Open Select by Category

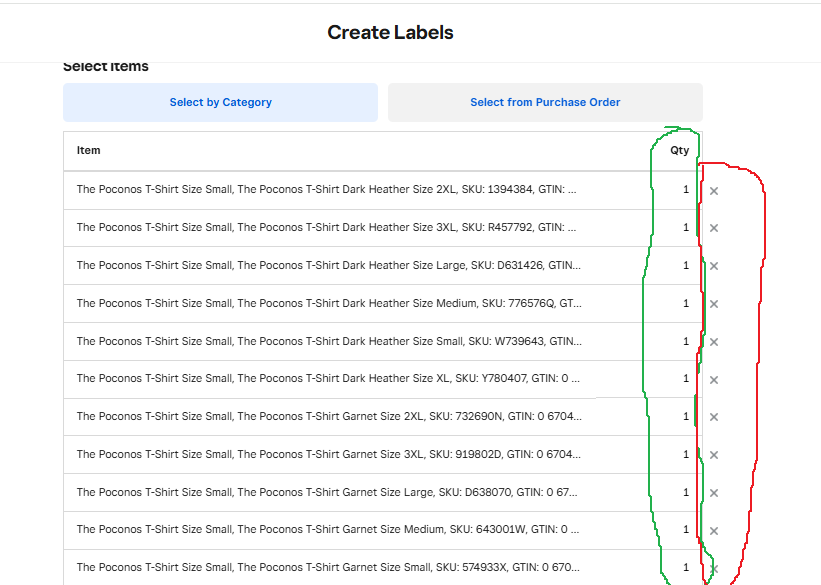220,102
